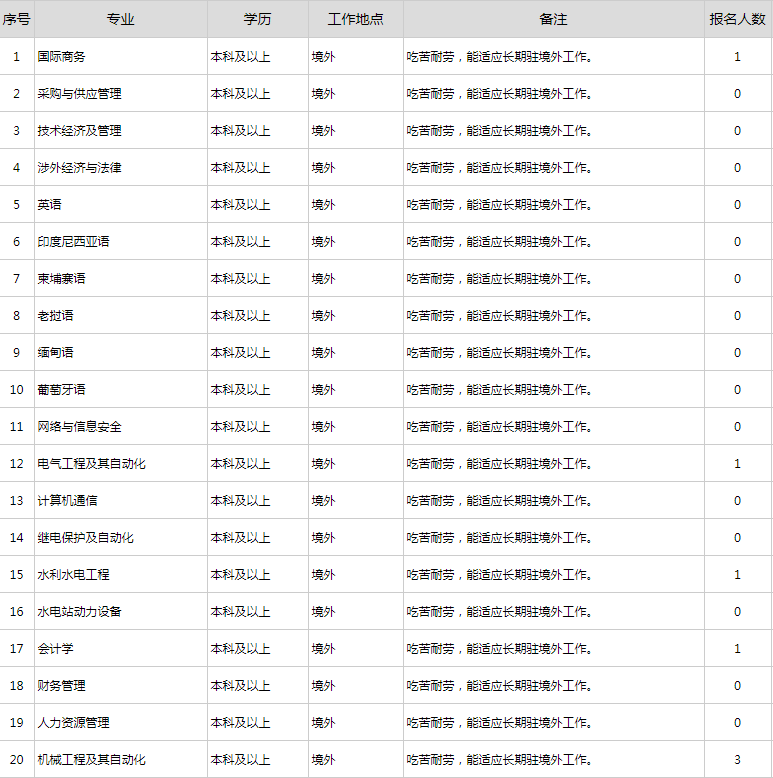Viewport: 773px width, 778px height.
Task: Click the 柬埔寨语 entry
Action: 62,279
